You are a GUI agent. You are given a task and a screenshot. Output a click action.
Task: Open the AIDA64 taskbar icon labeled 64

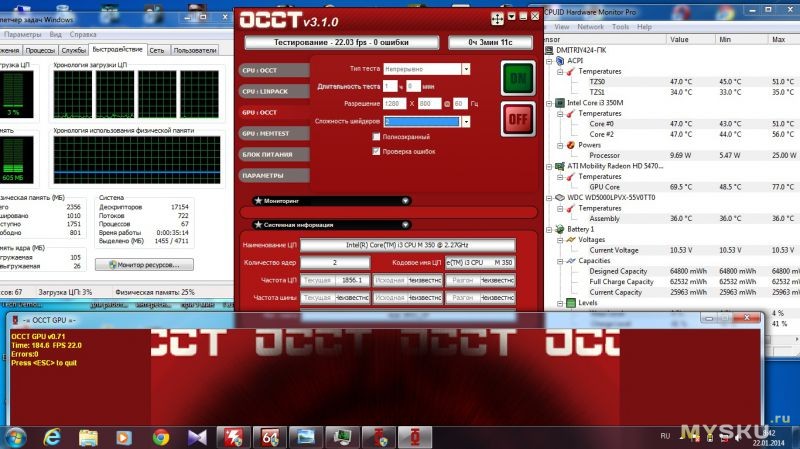coord(270,437)
